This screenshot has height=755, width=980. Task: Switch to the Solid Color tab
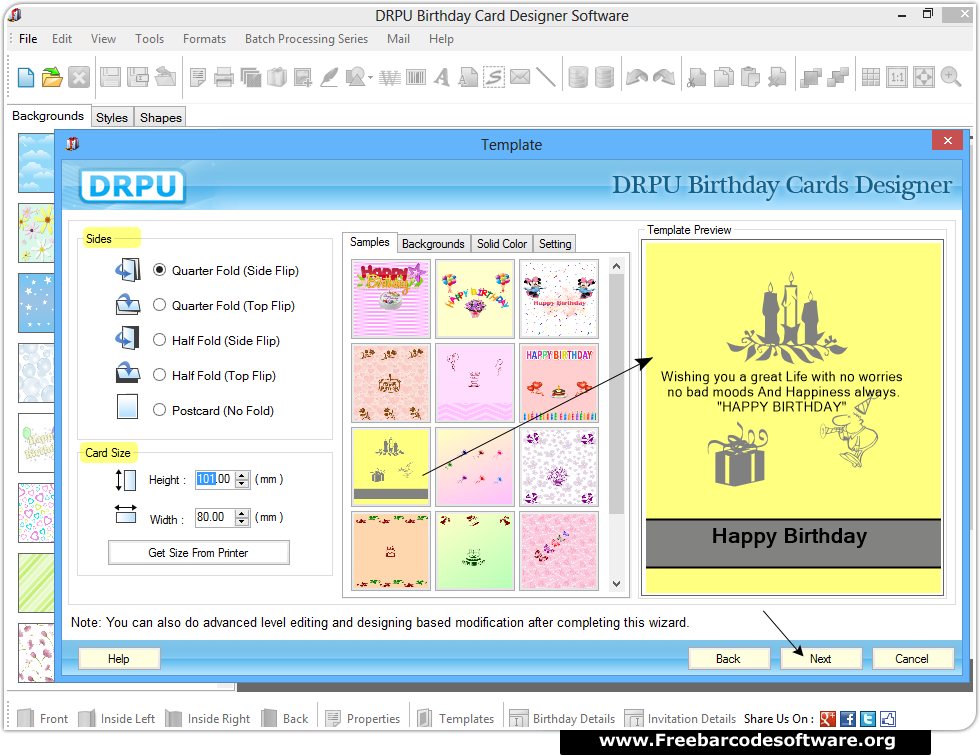point(502,244)
